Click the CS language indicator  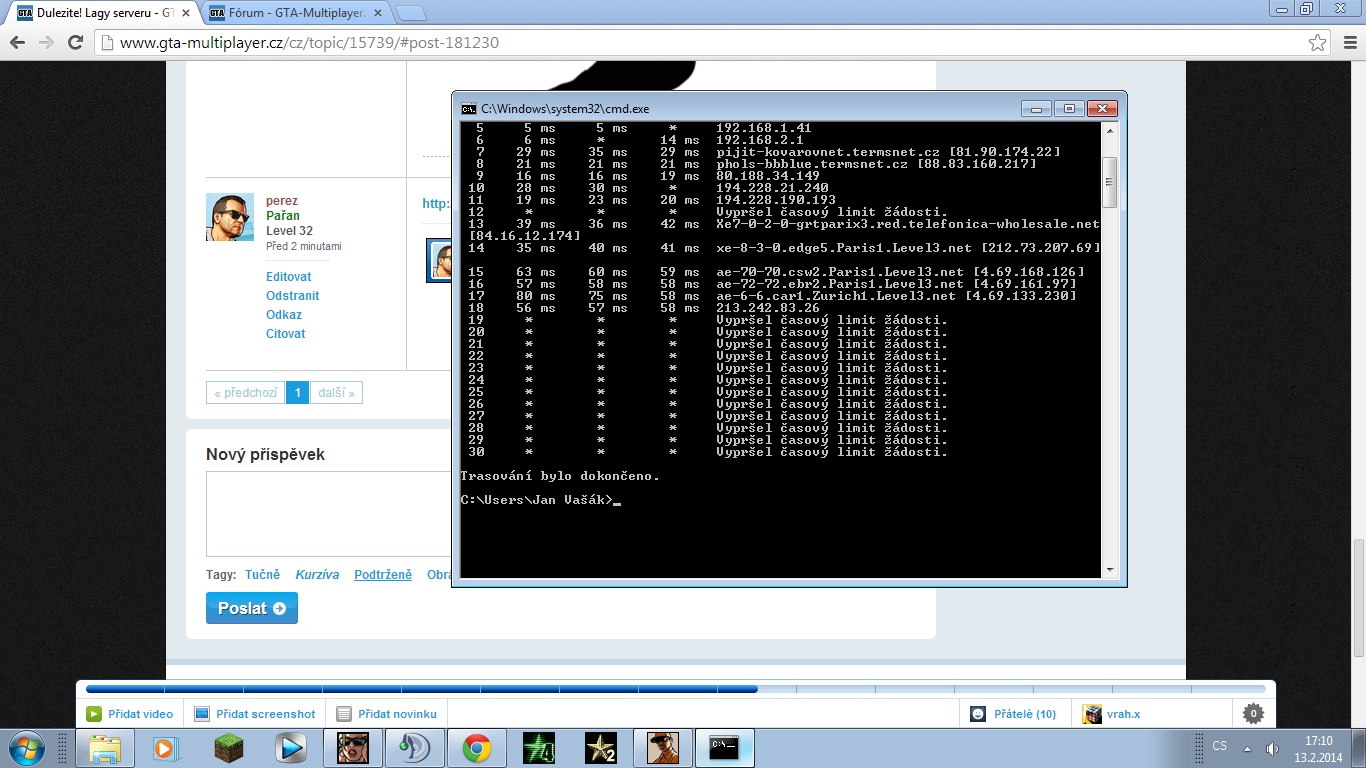click(1219, 746)
